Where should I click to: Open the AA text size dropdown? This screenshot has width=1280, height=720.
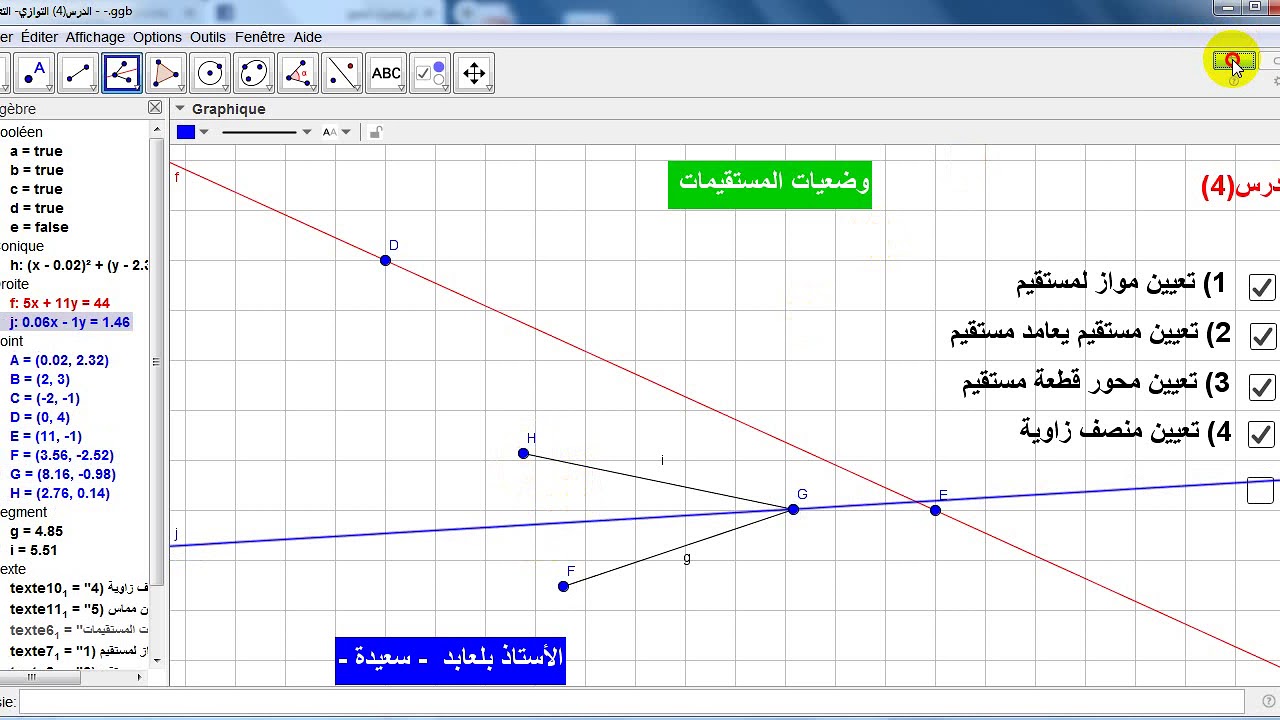point(346,132)
